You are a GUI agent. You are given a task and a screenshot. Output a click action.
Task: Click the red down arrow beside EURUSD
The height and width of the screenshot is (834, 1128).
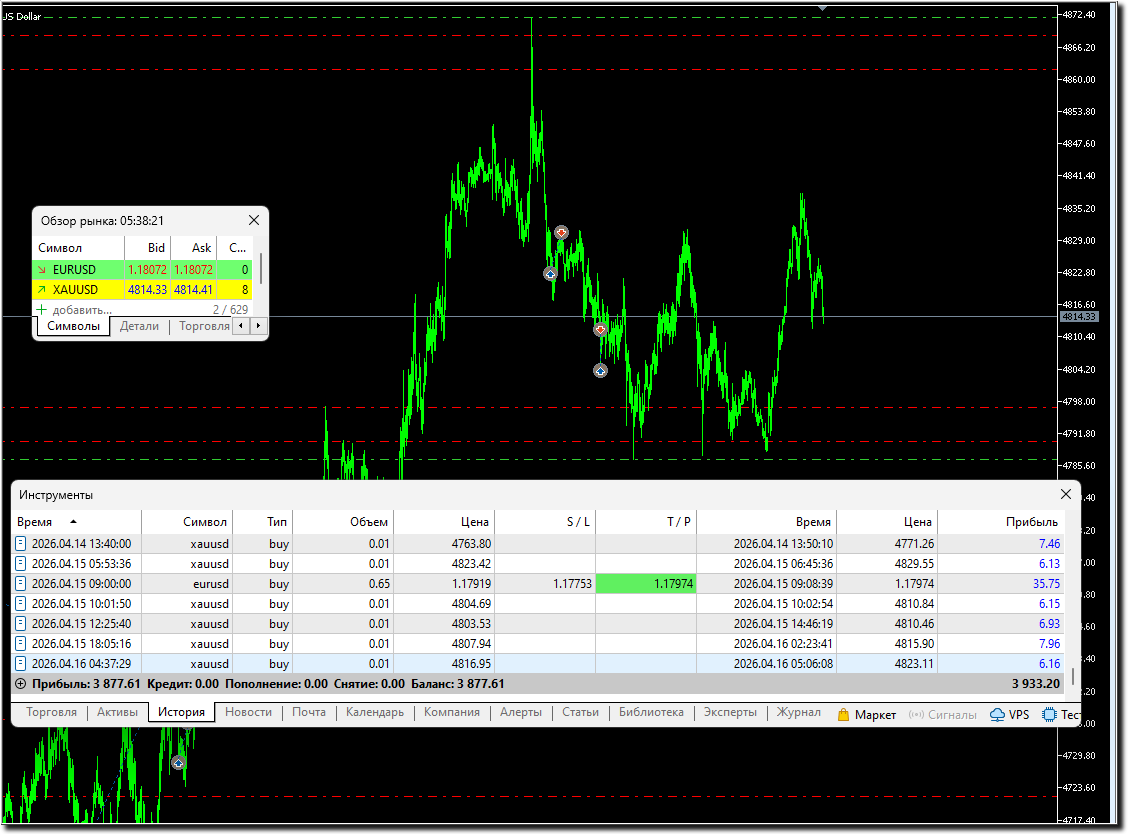coord(41,270)
